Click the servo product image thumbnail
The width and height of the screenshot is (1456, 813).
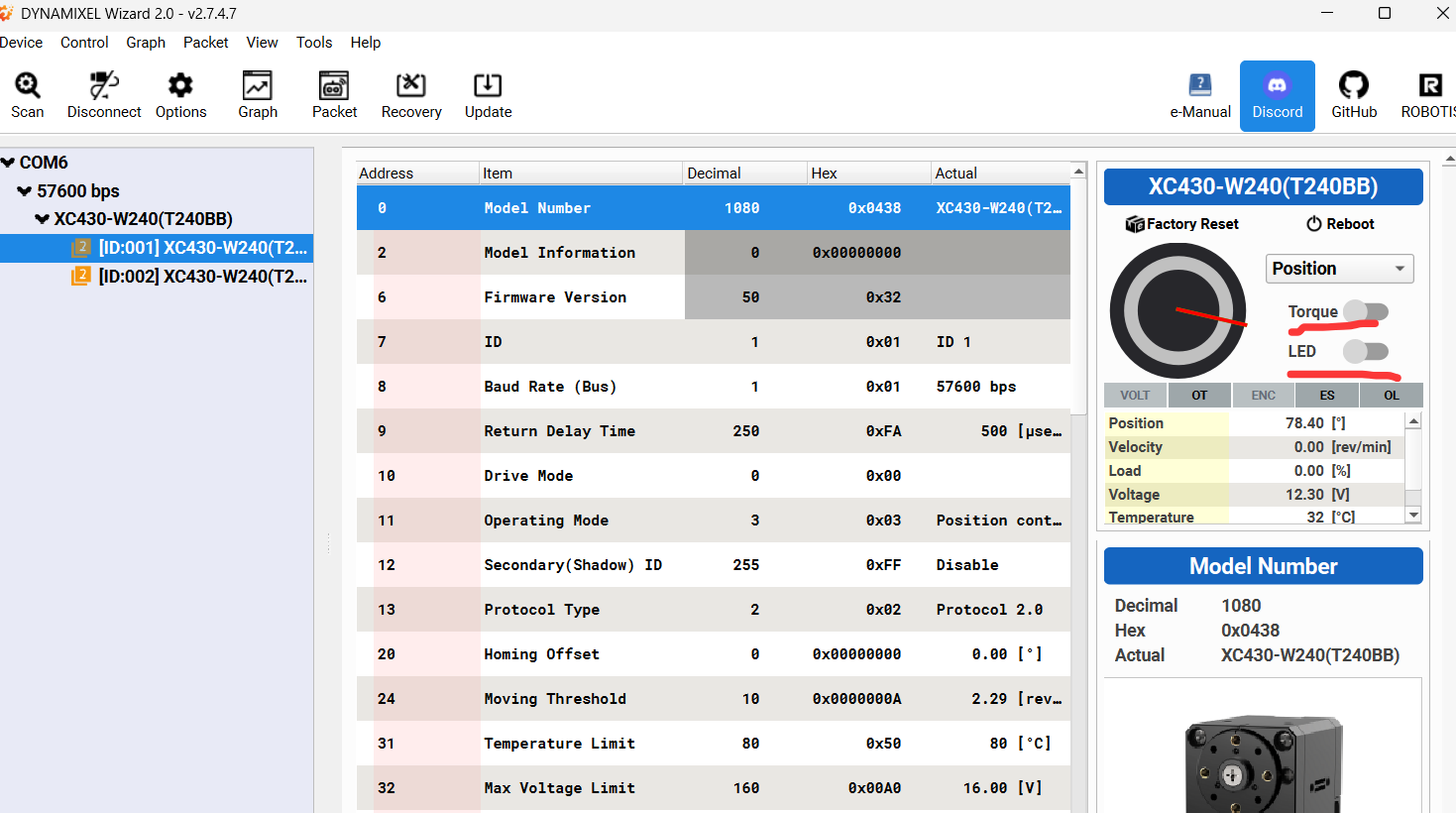[x=1264, y=763]
